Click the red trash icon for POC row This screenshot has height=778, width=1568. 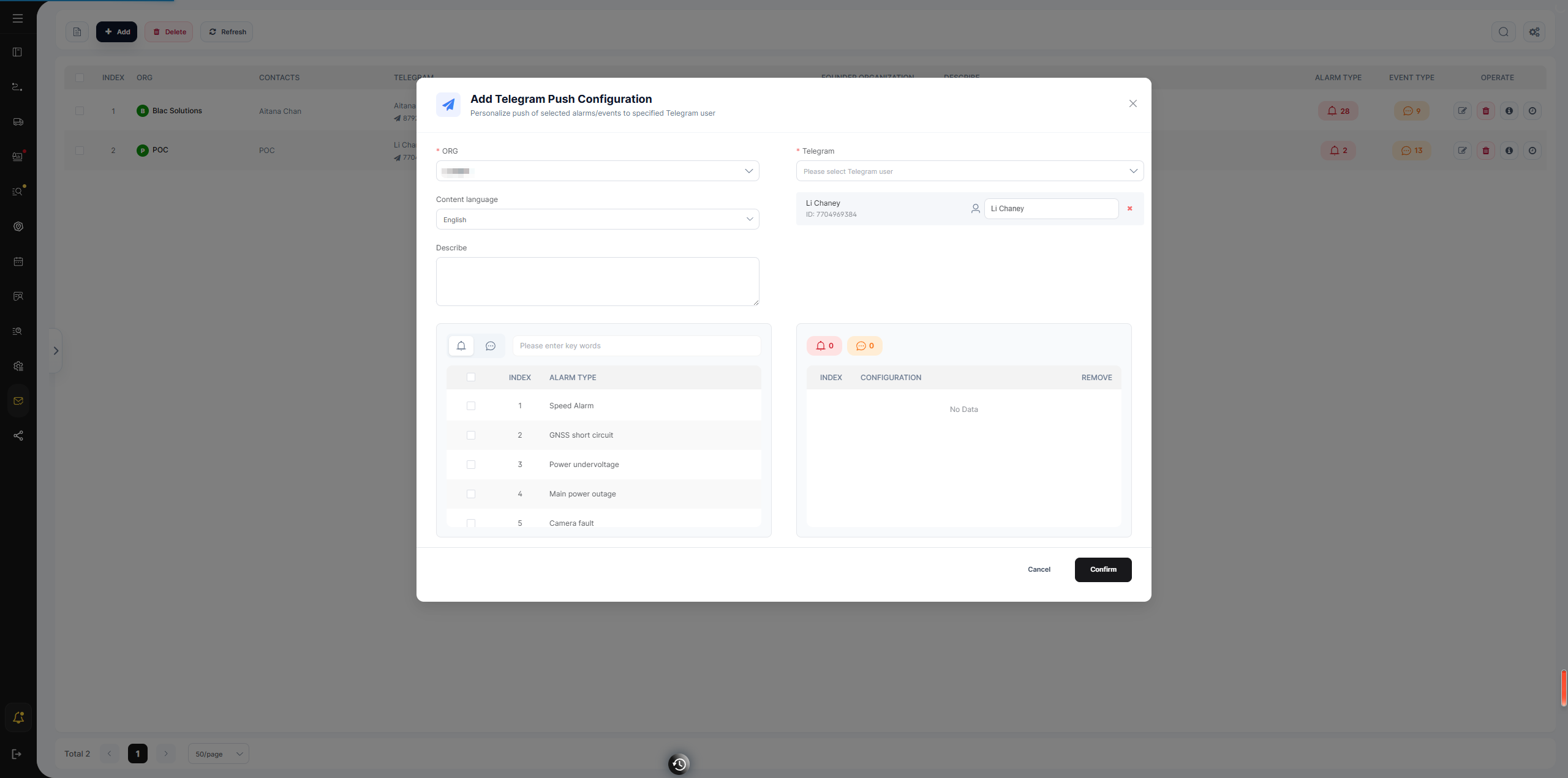pyautogui.click(x=1485, y=151)
